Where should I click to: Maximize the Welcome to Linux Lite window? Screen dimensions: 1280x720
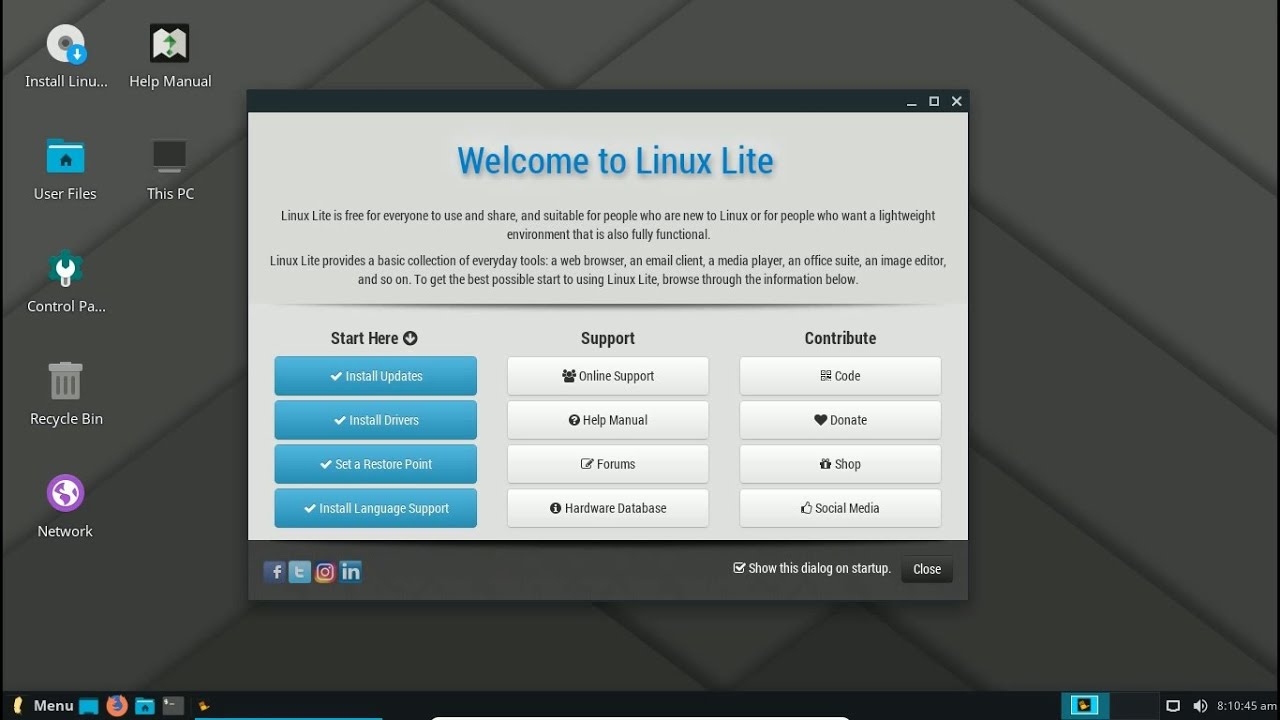[934, 101]
